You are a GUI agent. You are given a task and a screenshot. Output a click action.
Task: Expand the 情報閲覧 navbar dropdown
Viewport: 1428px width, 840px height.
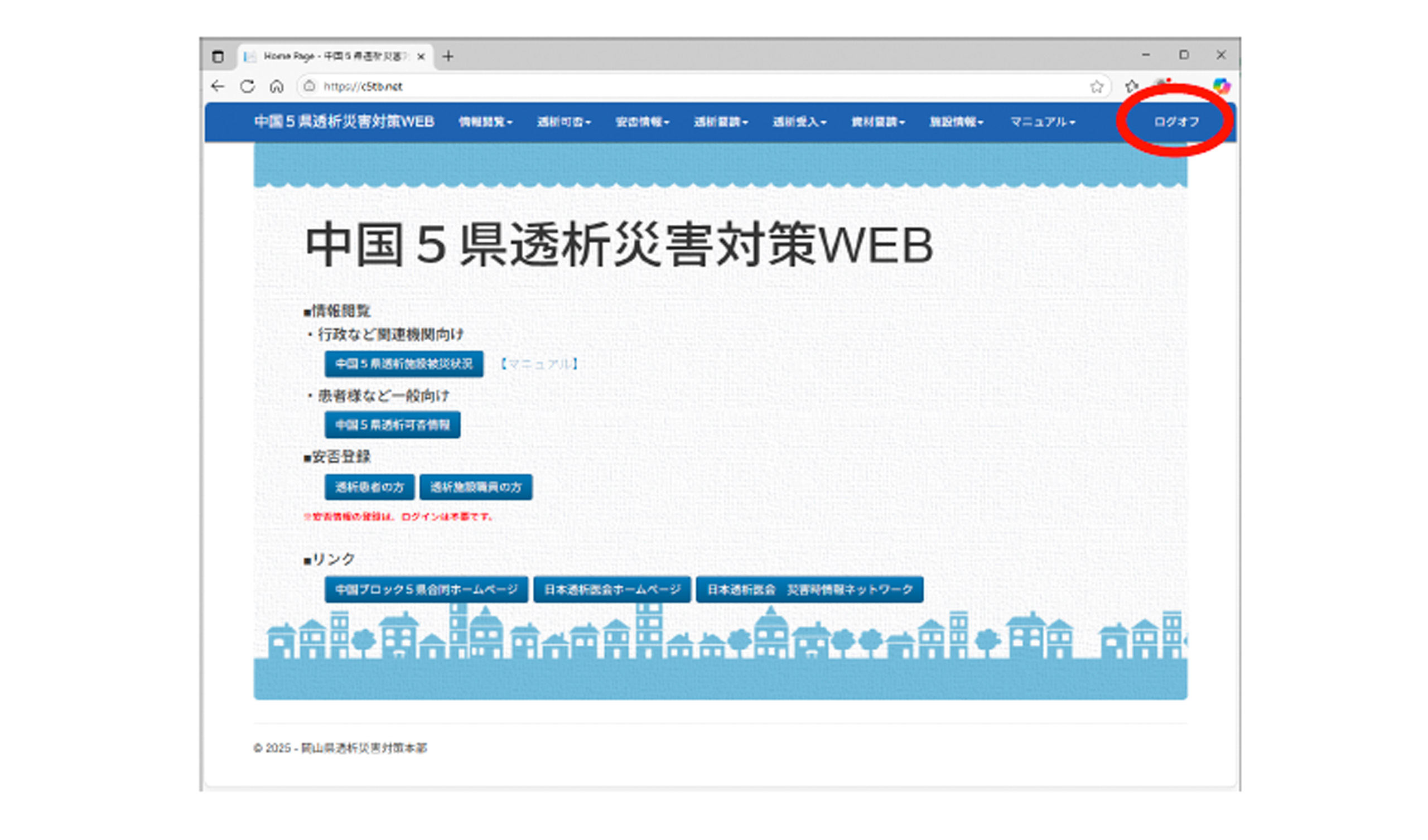click(485, 122)
